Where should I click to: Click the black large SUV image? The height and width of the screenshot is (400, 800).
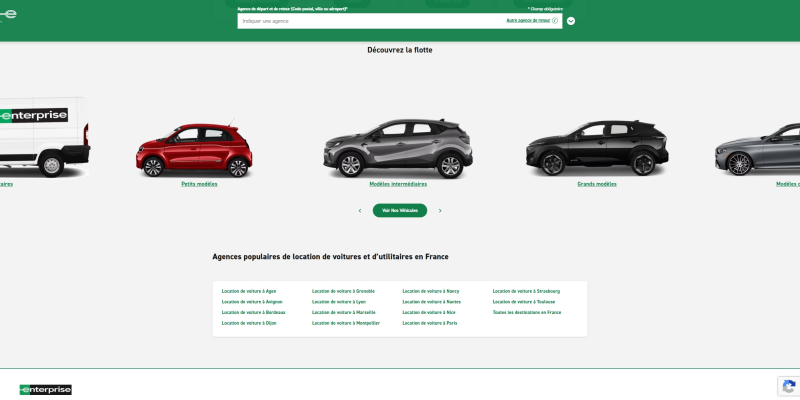597,148
